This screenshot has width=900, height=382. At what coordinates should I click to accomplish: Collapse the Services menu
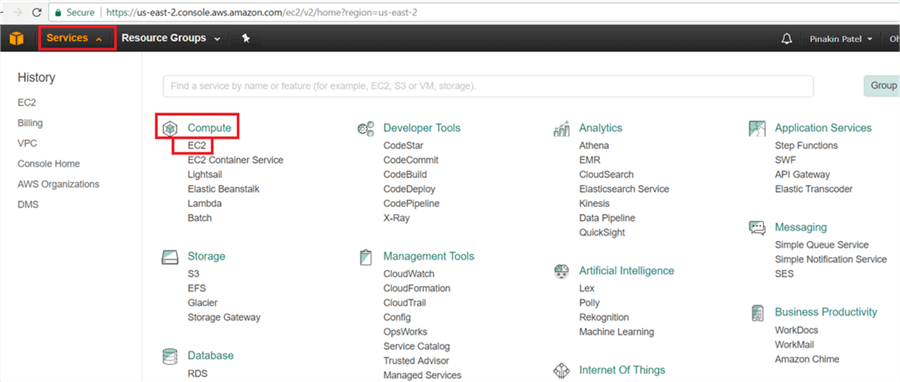tap(74, 38)
